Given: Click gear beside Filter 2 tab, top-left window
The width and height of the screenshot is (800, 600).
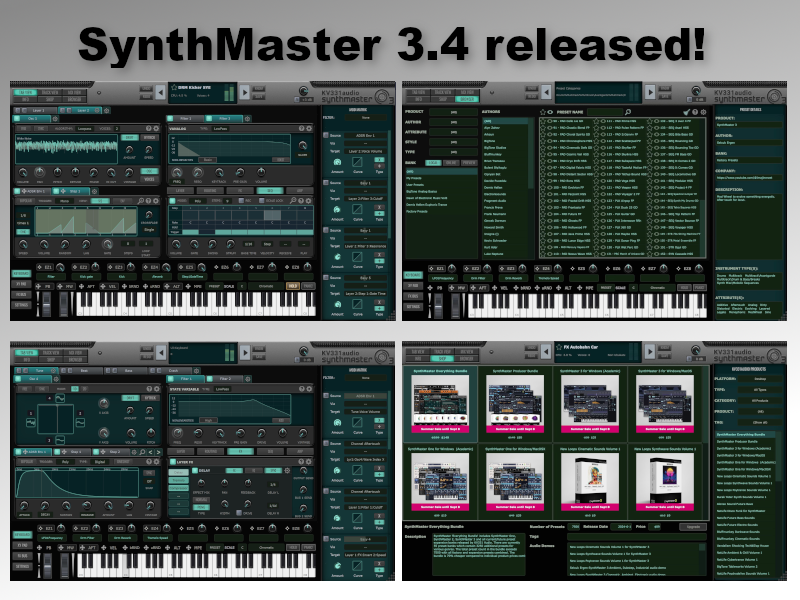Looking at the screenshot, I should pos(247,119).
